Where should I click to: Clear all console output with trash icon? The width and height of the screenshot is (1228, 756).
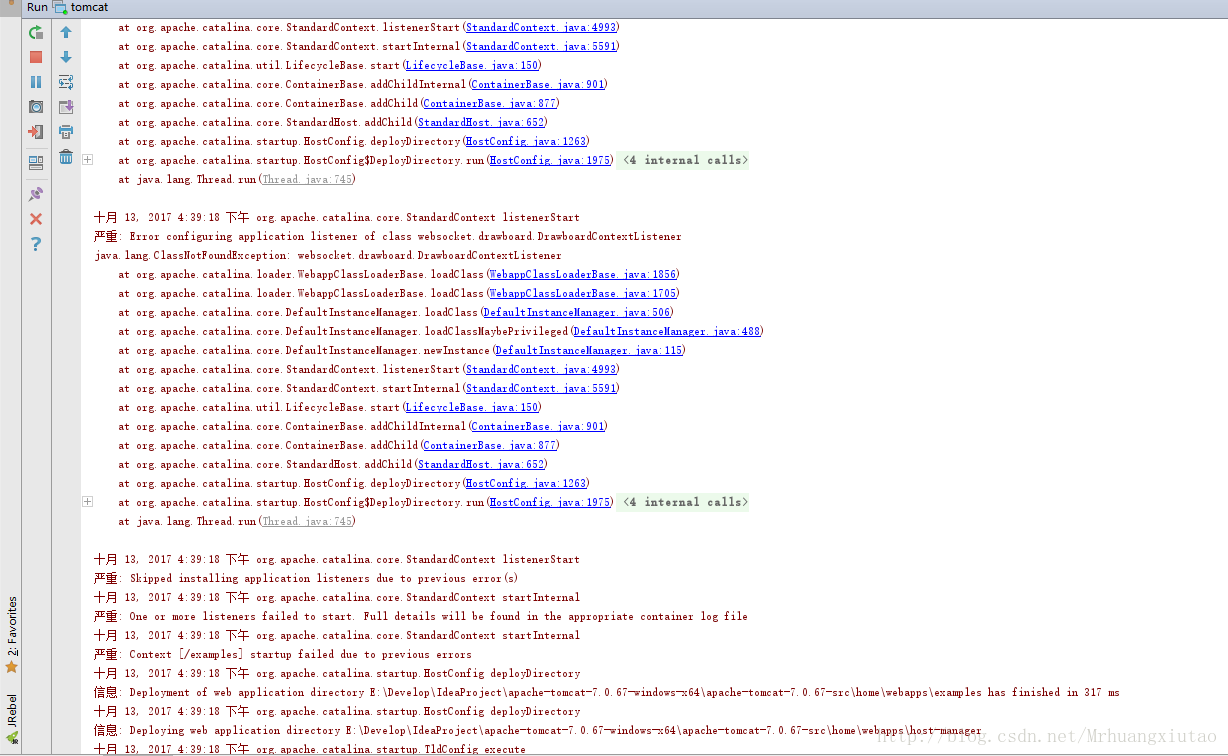(x=66, y=157)
